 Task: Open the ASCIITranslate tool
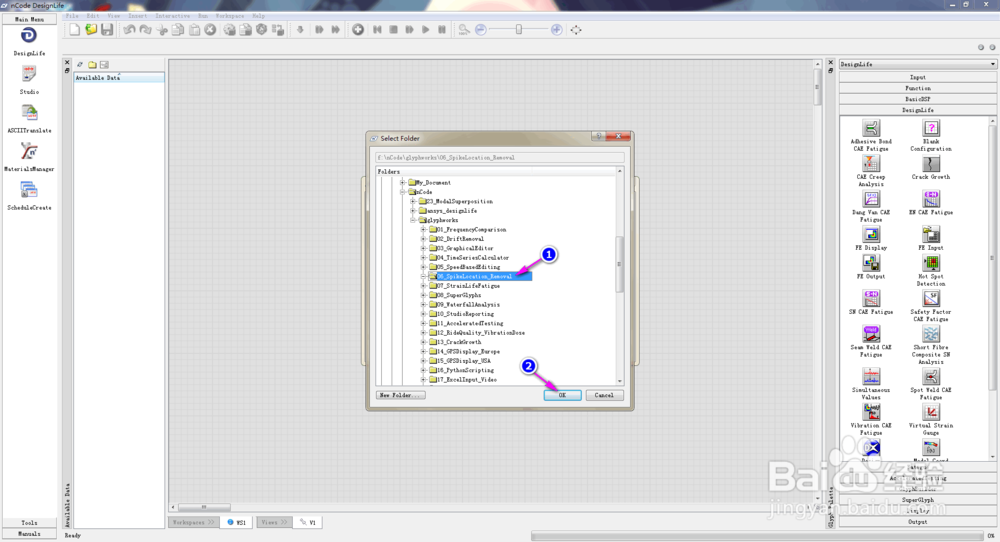point(29,119)
